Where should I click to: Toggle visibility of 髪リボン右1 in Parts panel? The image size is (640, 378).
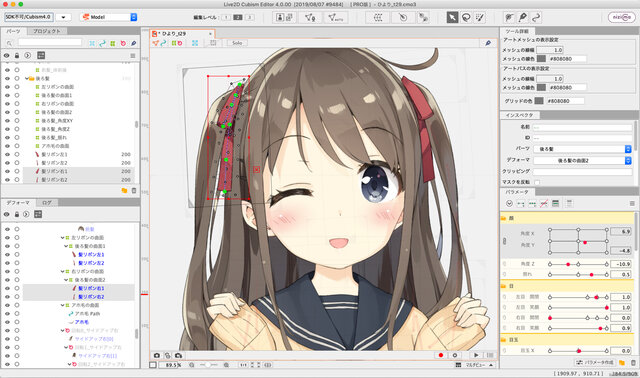tap(7, 171)
